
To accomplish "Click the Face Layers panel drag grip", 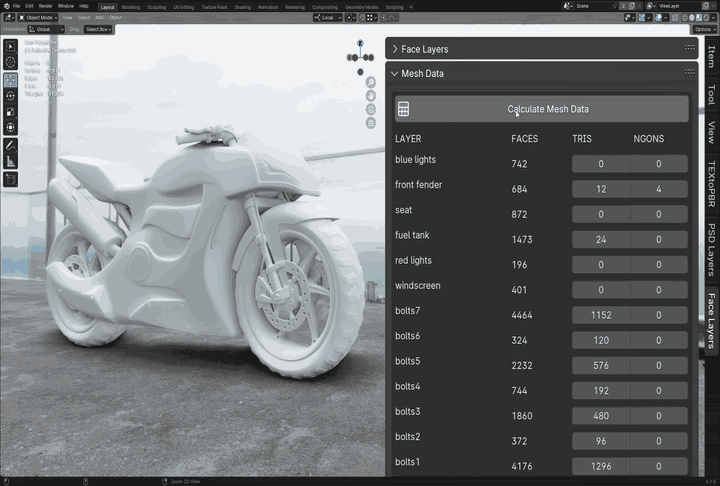I will click(x=690, y=47).
